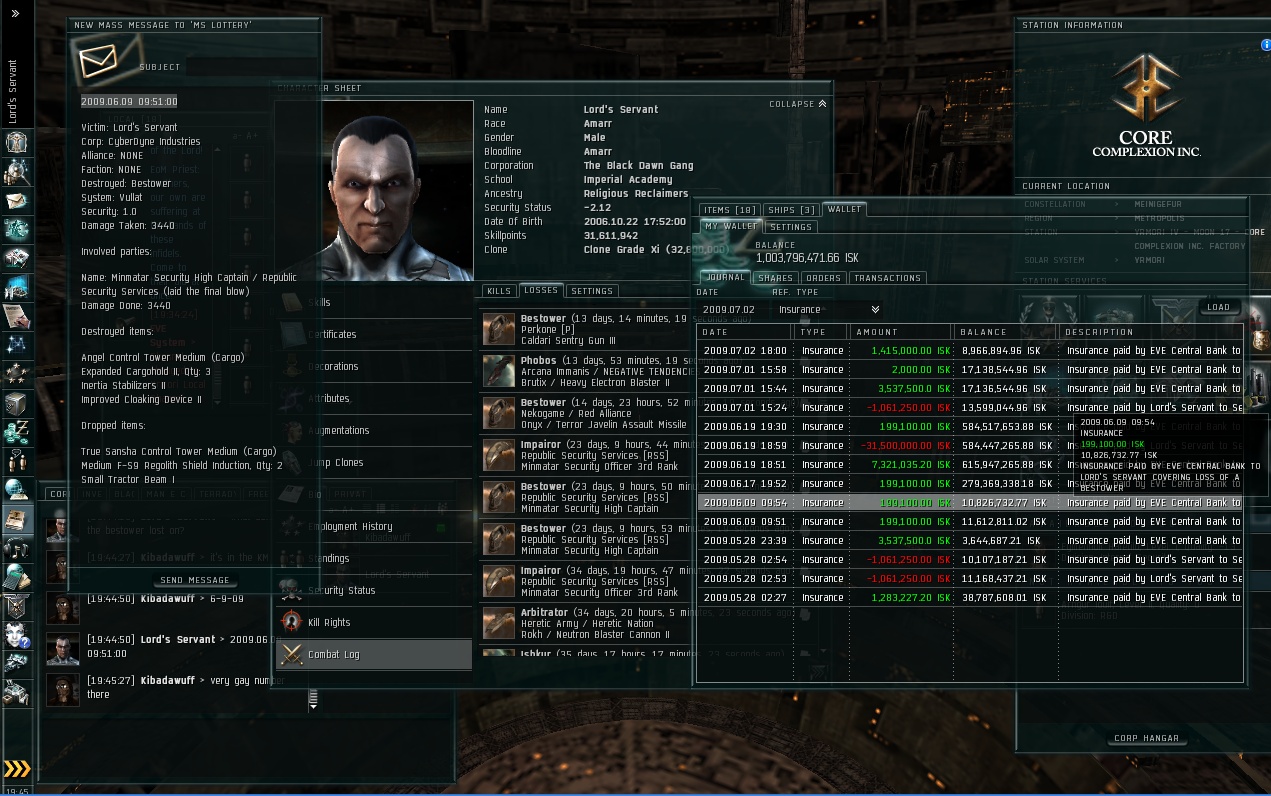
Task: Click the mail Subject input field
Action: click(250, 67)
